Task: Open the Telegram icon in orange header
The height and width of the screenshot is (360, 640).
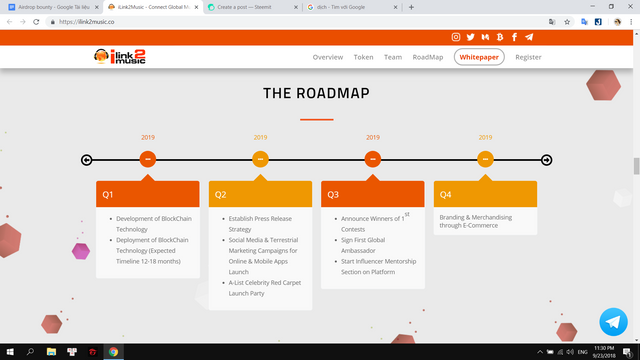Action: (x=529, y=37)
